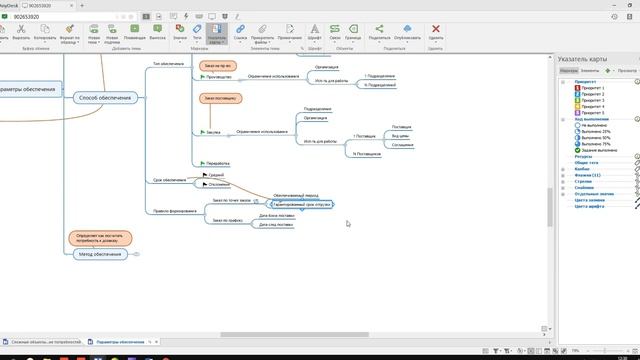This screenshot has height=360, width=640.
Task: Click the AnyDesk display monitor icon
Action: click(x=212, y=16)
